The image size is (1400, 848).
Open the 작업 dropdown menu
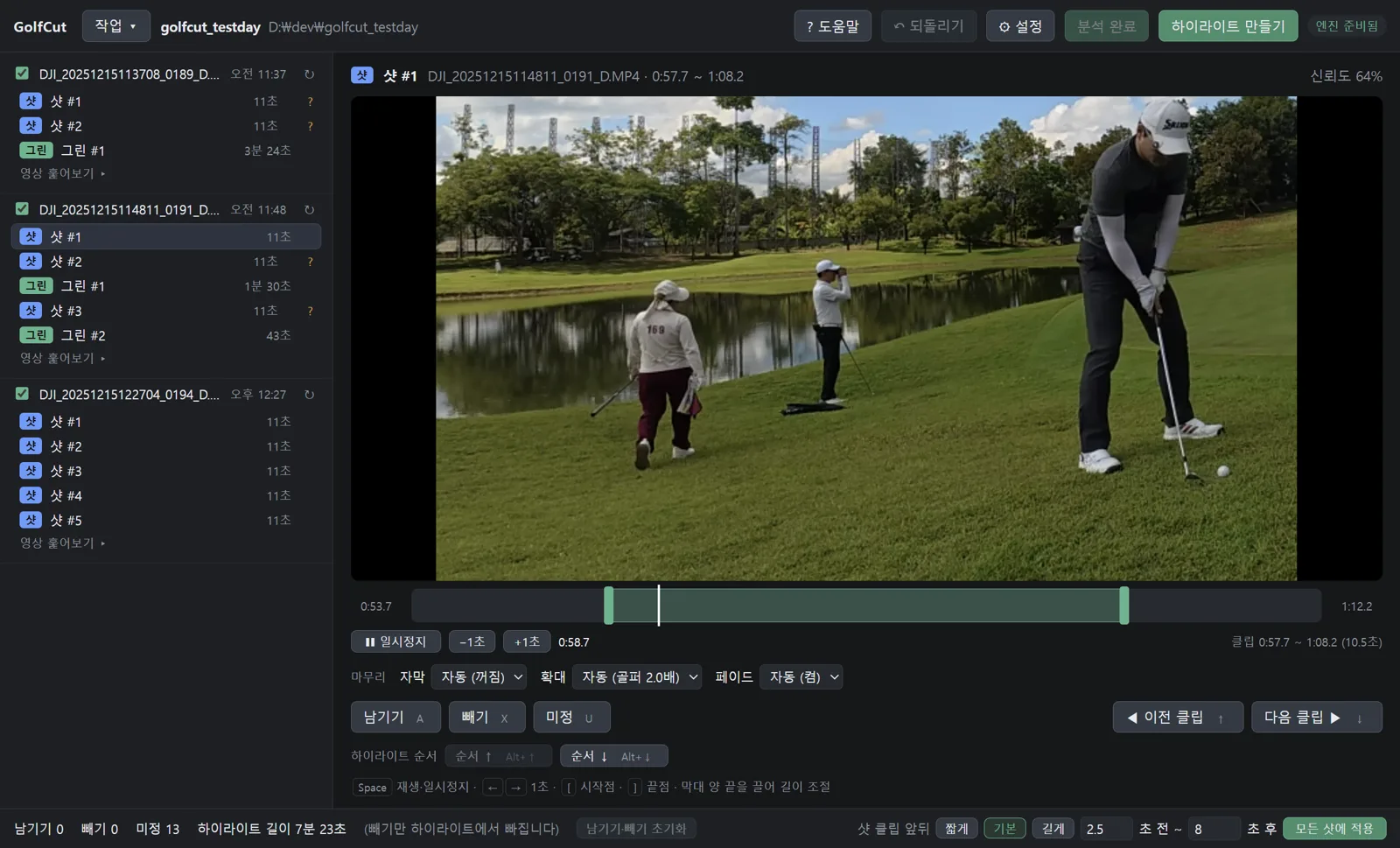[116, 26]
